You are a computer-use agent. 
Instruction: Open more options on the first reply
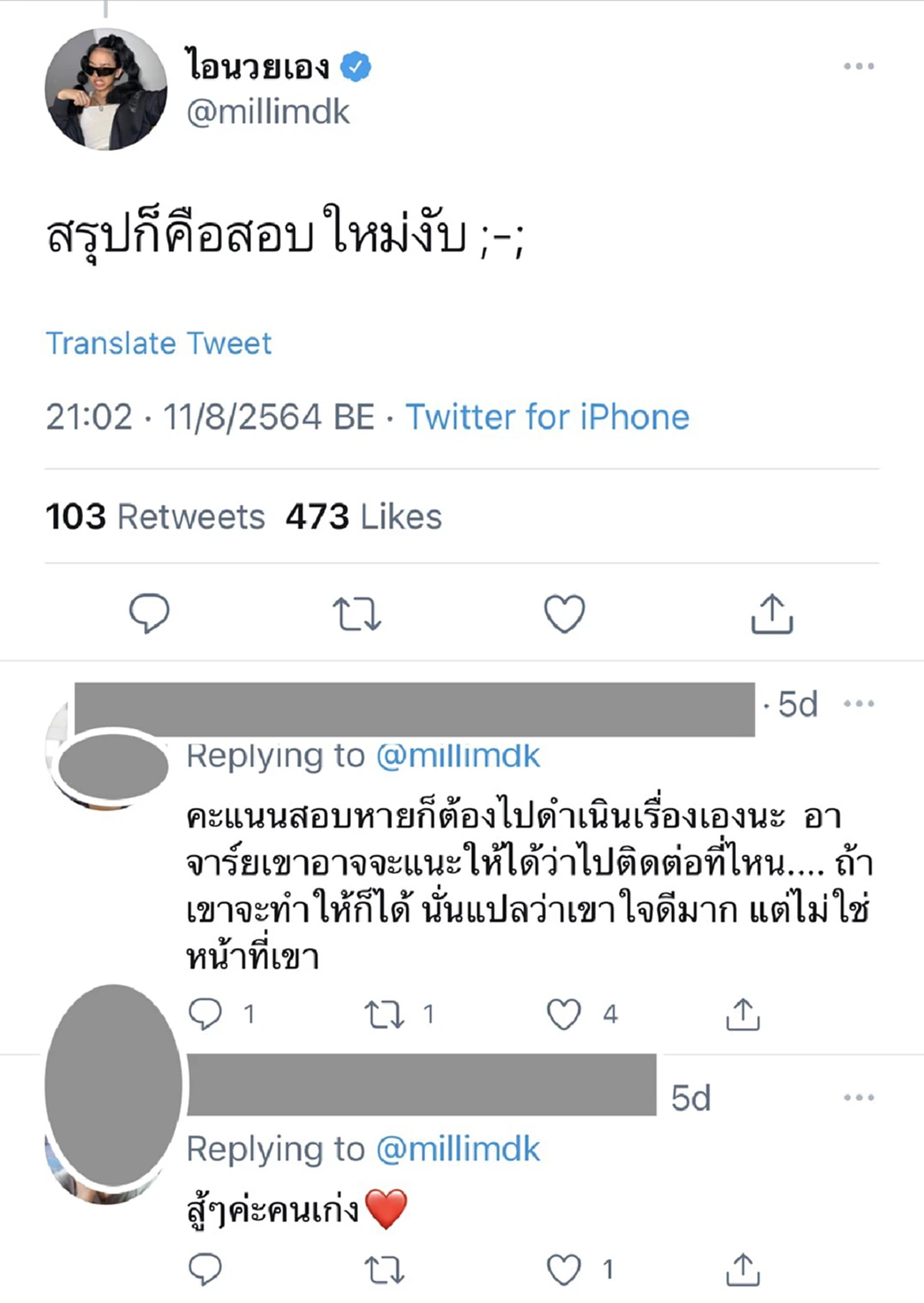[x=859, y=703]
